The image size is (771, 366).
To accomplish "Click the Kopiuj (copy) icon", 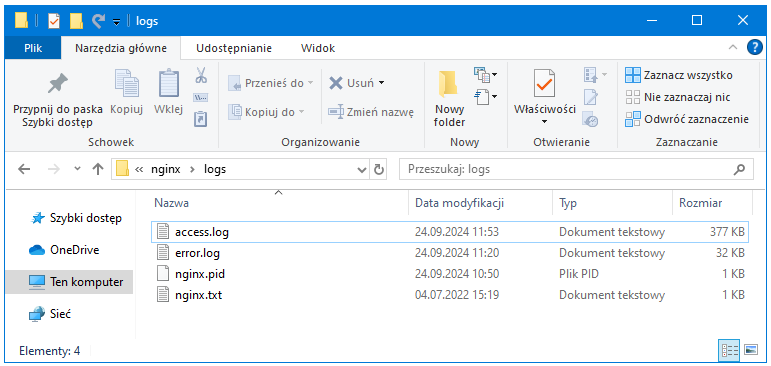I will click(126, 83).
